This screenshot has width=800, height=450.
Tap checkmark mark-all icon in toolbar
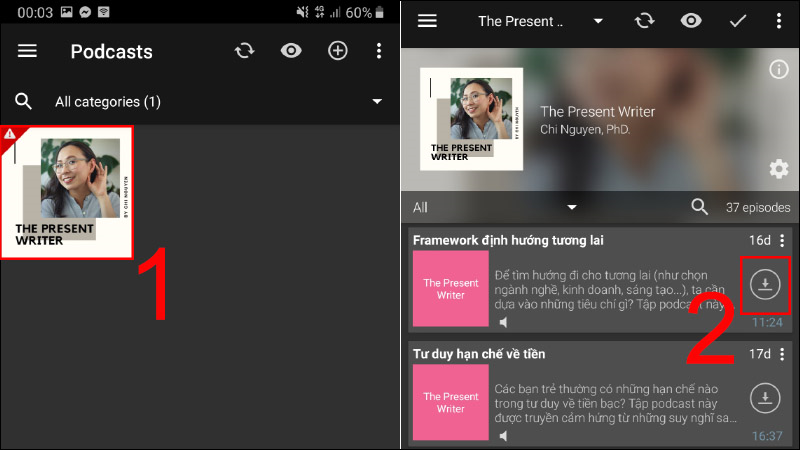(x=738, y=21)
